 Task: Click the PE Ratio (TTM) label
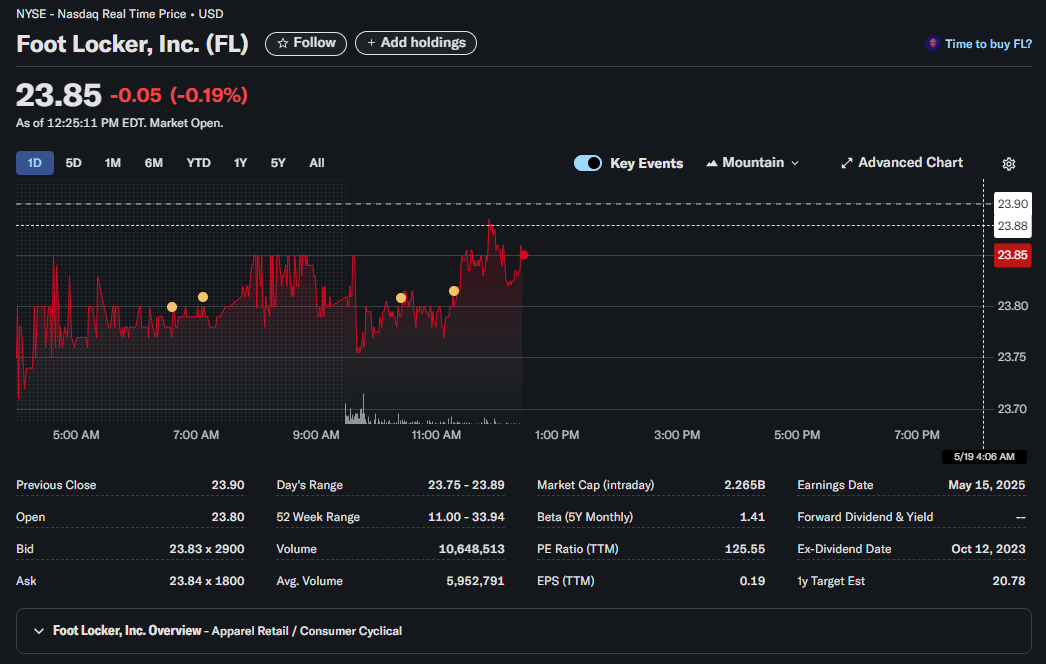578,549
